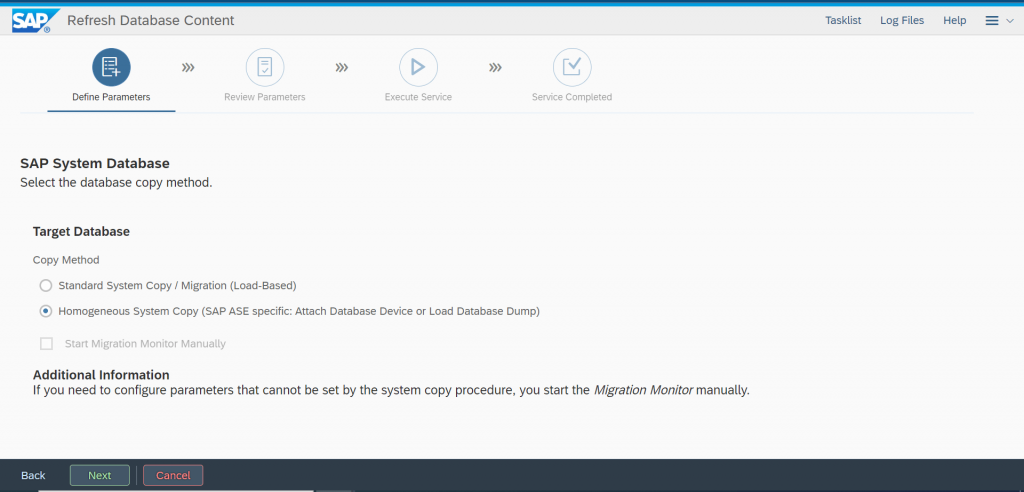Select the Execute Service play icon

[x=418, y=67]
